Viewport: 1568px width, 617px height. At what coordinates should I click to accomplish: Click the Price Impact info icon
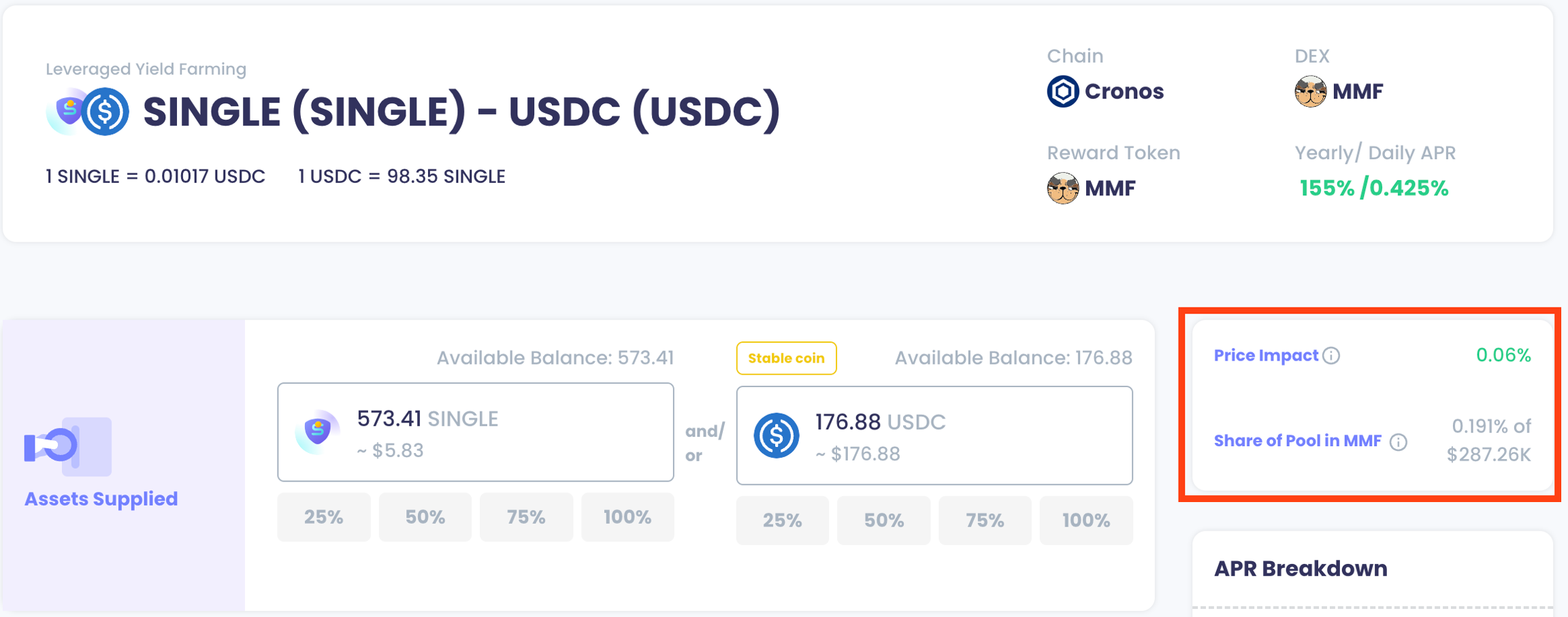[1332, 356]
